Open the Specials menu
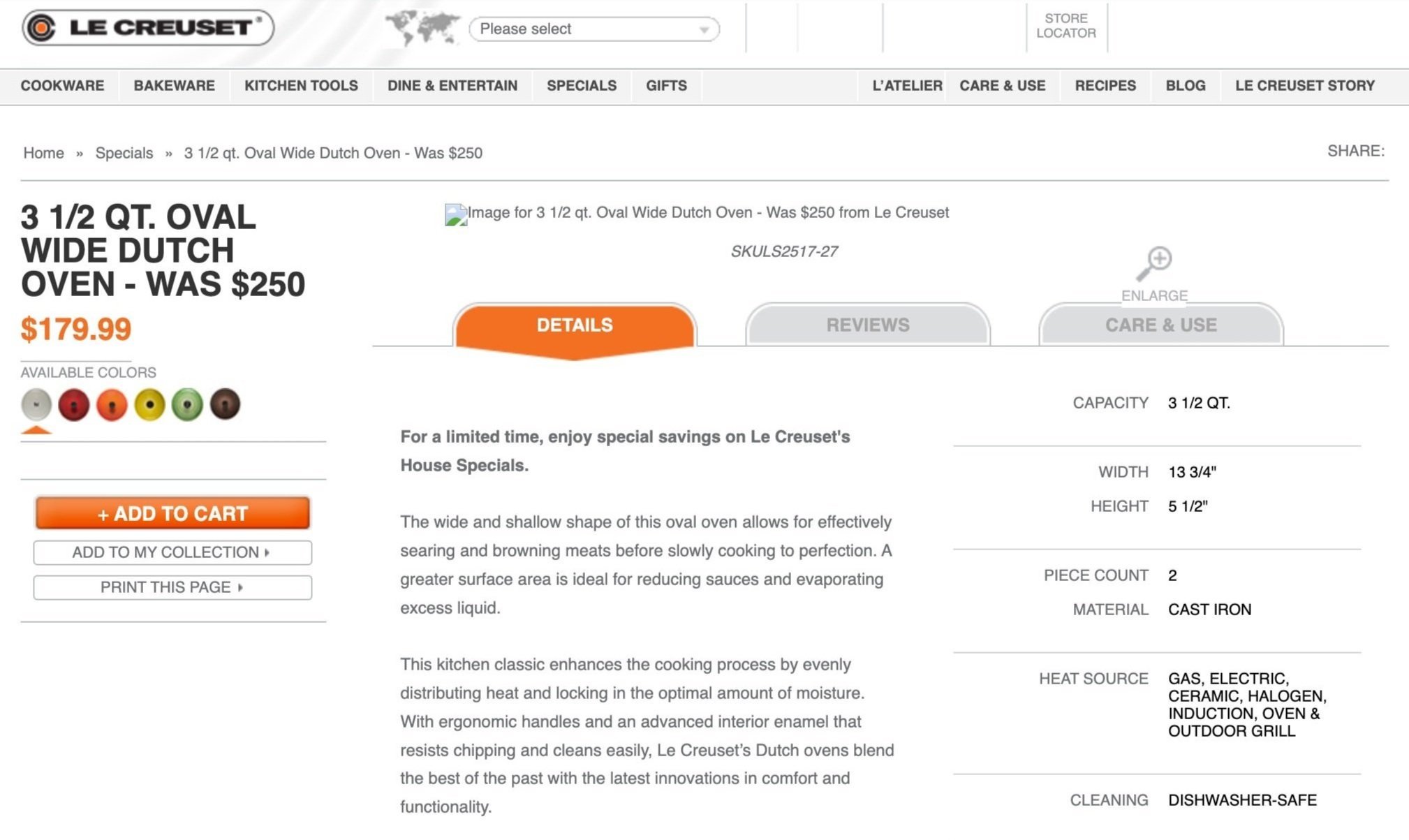The height and width of the screenshot is (840, 1409). coord(582,86)
